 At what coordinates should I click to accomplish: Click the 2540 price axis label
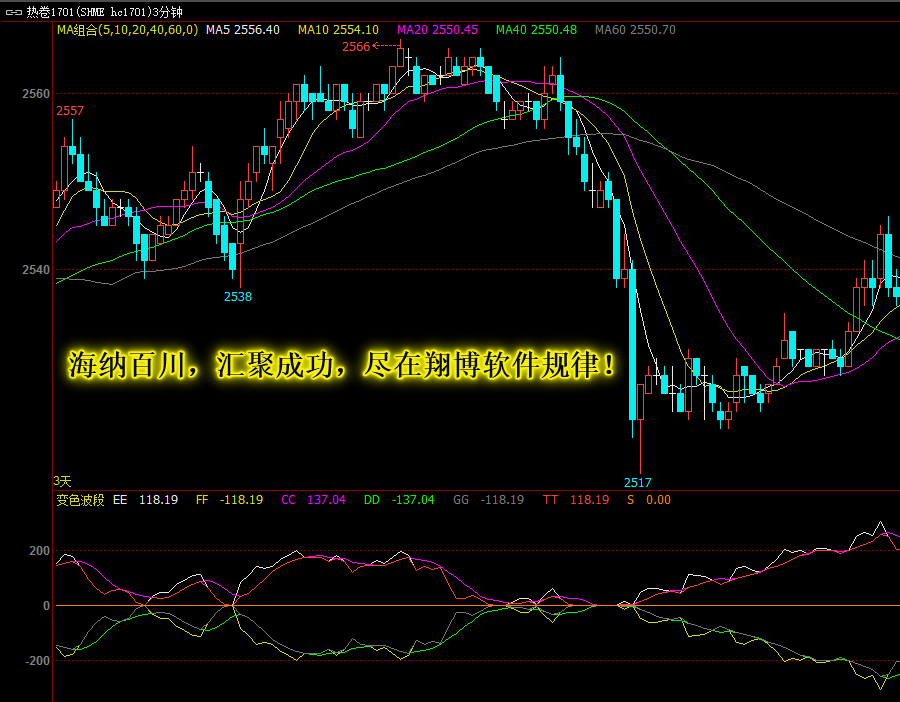(36, 270)
